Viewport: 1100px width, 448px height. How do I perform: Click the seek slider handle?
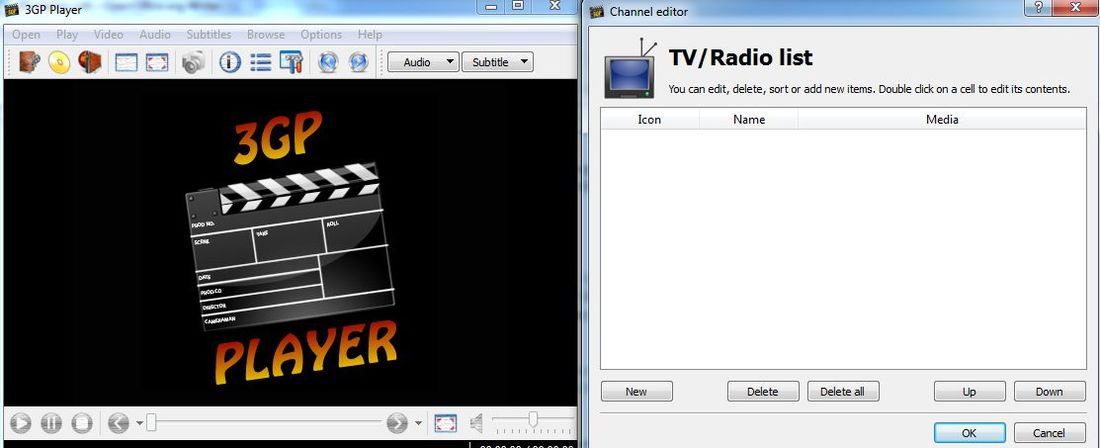coord(151,422)
